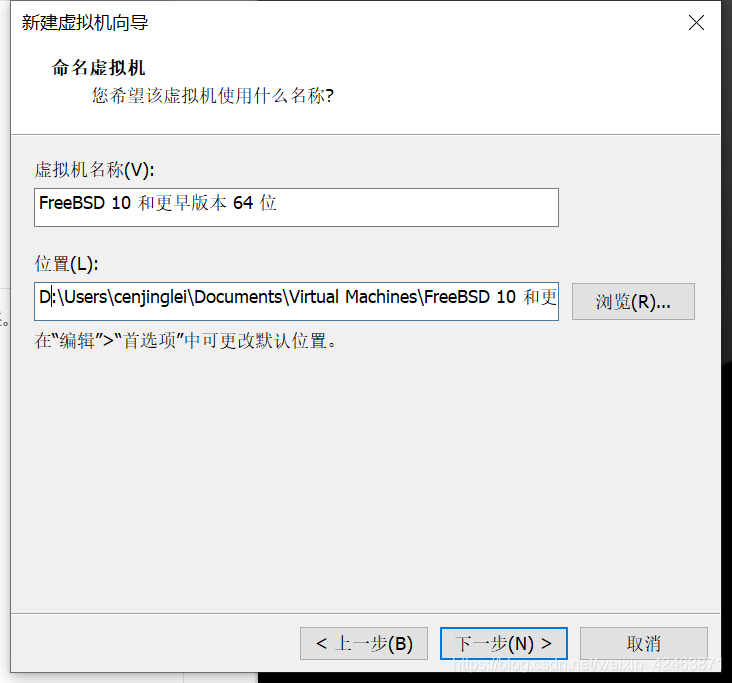Viewport: 732px width, 683px height.
Task: Click the 命名虚拟机 heading
Action: [99, 68]
